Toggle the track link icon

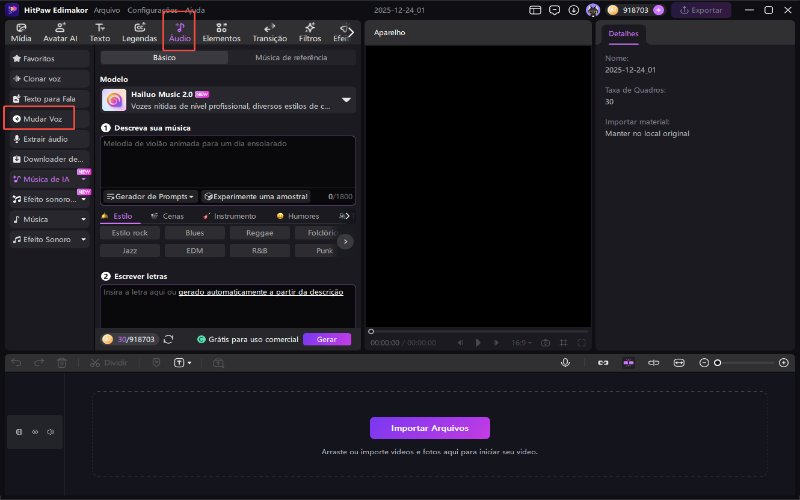34,432
